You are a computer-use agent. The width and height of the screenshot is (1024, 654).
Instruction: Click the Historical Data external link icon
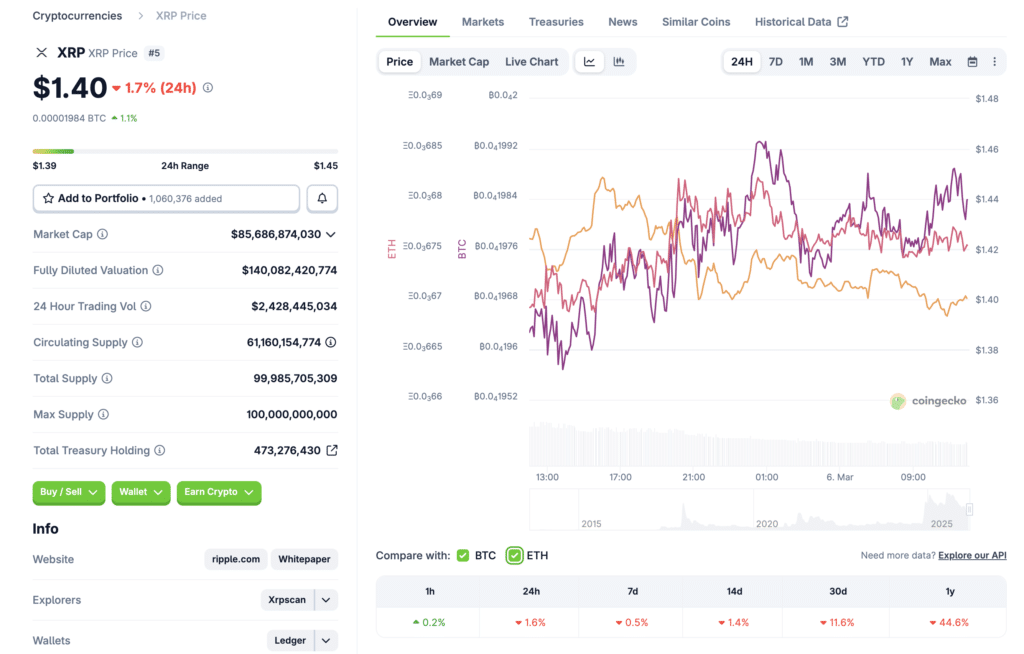(x=843, y=22)
